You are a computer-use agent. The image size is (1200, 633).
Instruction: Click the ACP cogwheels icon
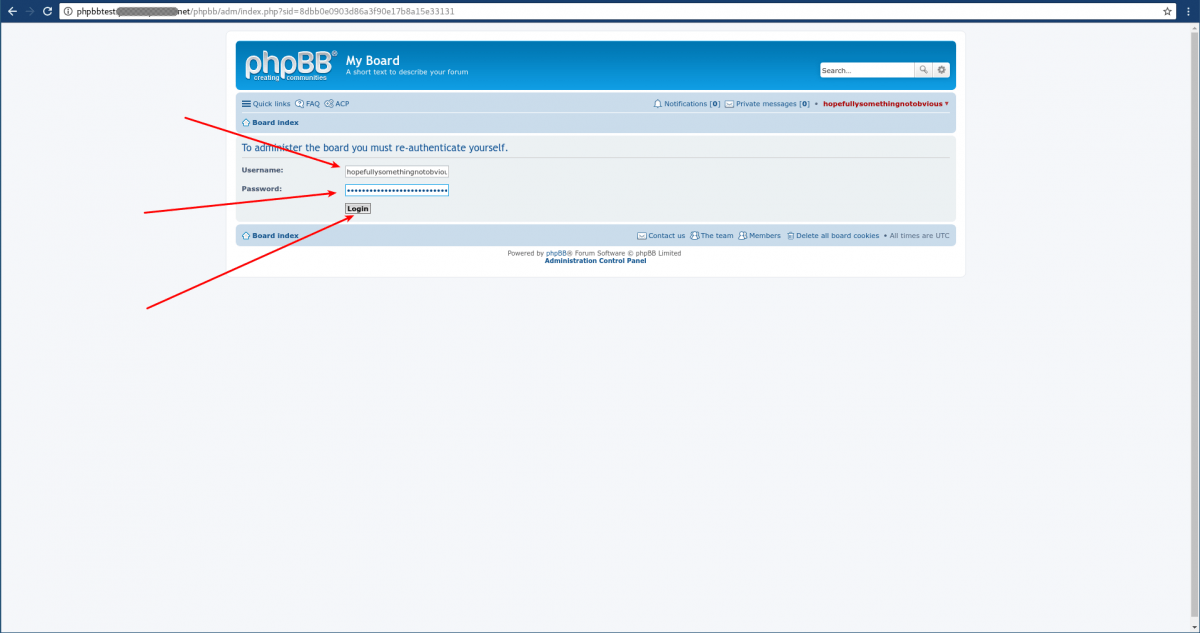click(327, 103)
